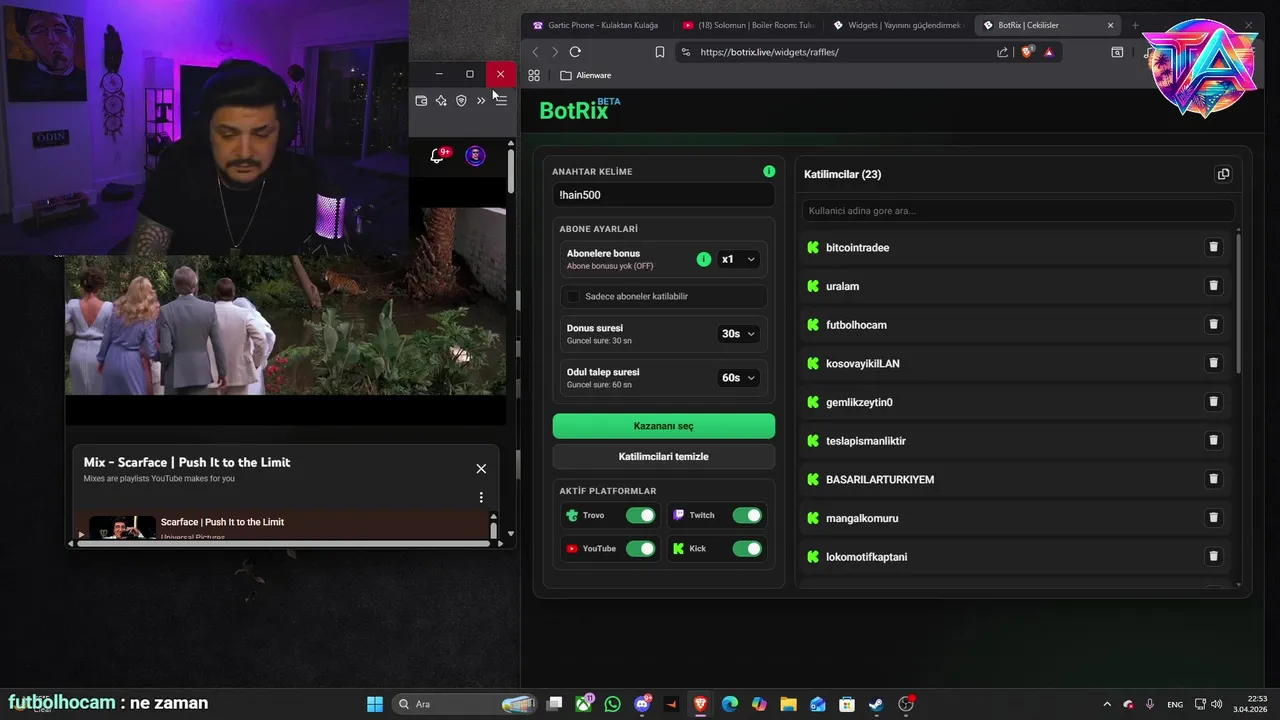Click the YouTube window vertical scrollbar
1280x720 pixels.
point(511,170)
